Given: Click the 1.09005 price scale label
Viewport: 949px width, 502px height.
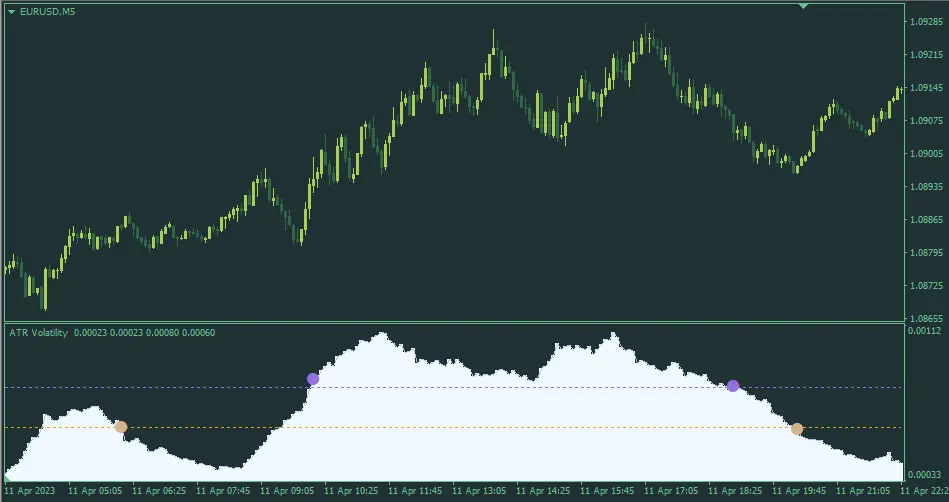Looking at the screenshot, I should (x=926, y=154).
